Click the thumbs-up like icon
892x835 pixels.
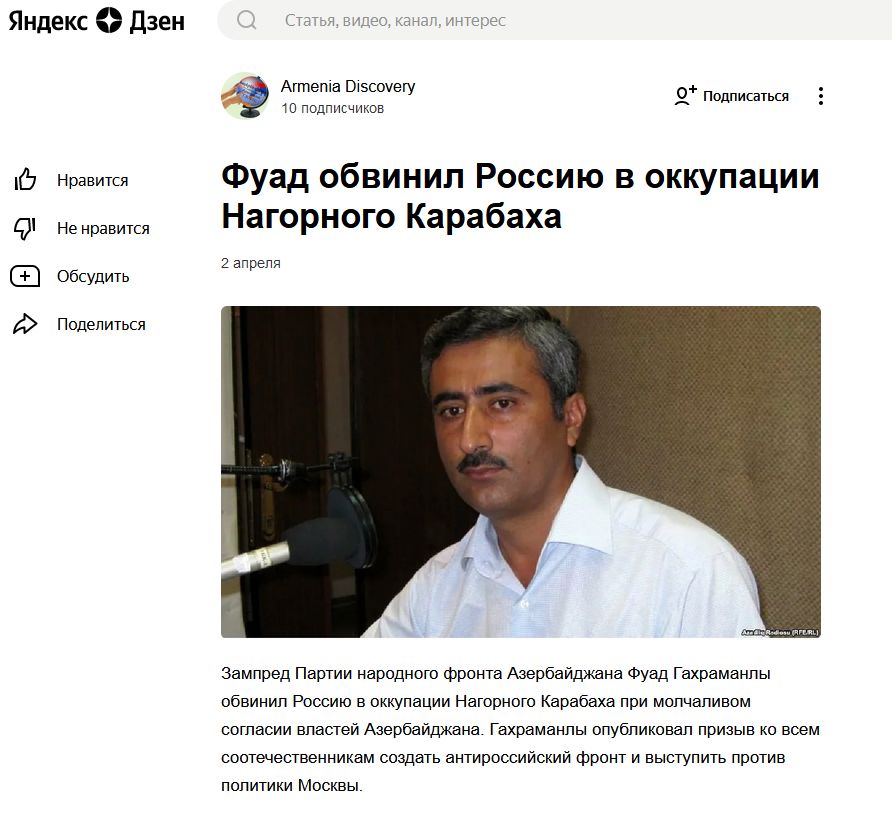[25, 180]
